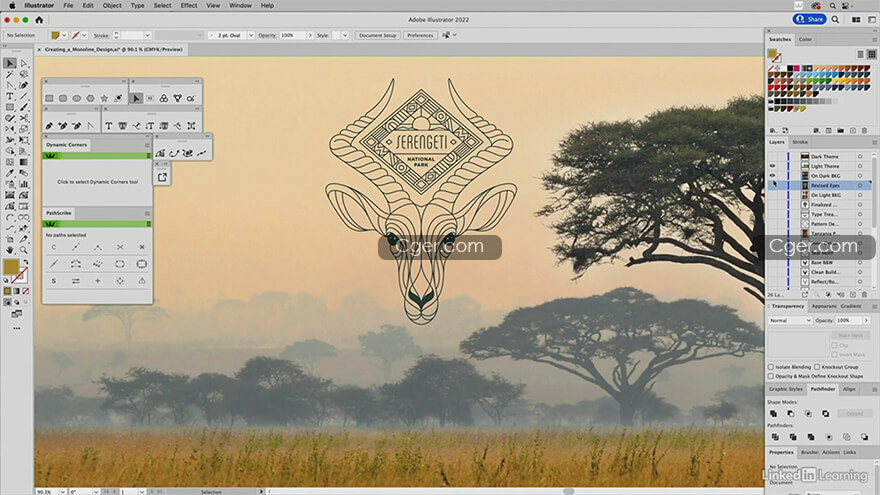Image resolution: width=880 pixels, height=495 pixels.
Task: Click Minus Back pathfinder icon
Action: (864, 437)
